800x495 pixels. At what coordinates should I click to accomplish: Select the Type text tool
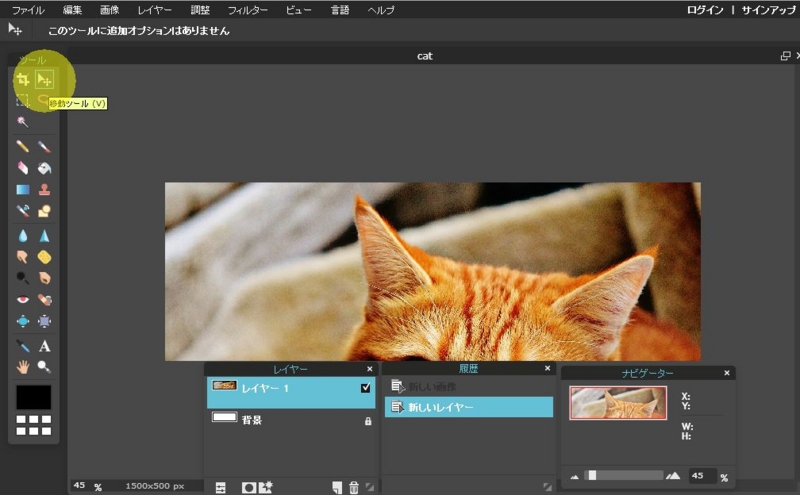pos(44,346)
